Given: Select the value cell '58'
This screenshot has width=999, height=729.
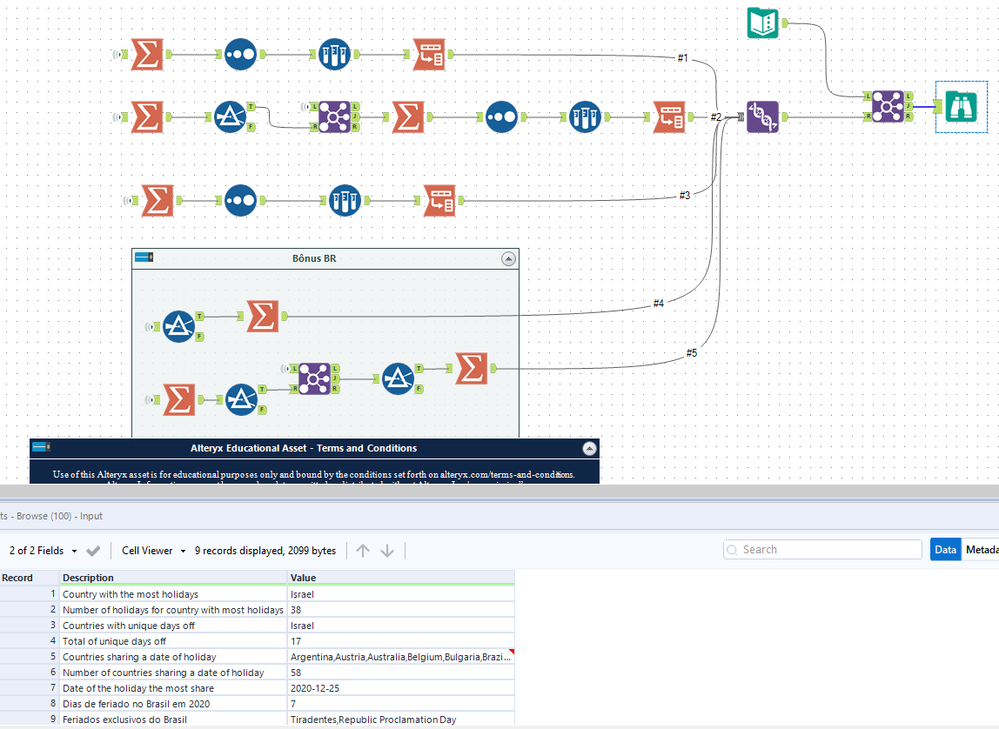Looking at the screenshot, I should pyautogui.click(x=401, y=672).
